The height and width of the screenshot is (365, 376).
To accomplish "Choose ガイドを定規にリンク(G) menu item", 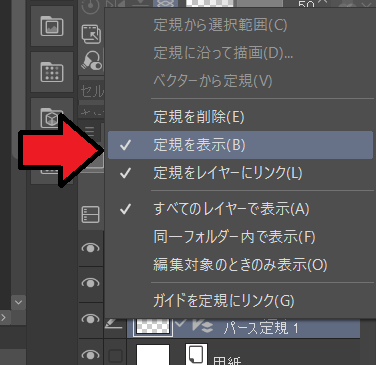I will tap(240, 301).
